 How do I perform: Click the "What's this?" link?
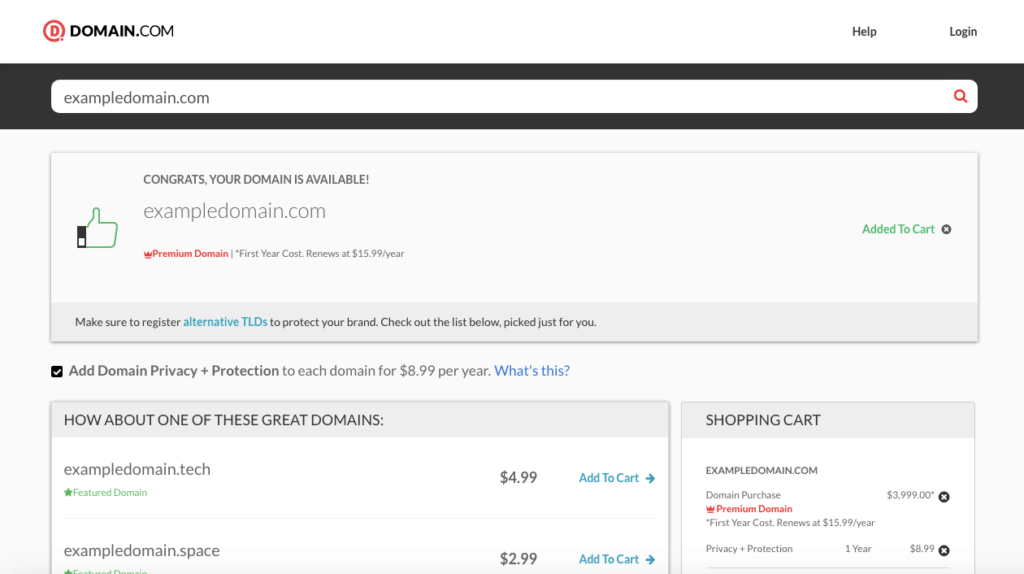531,371
